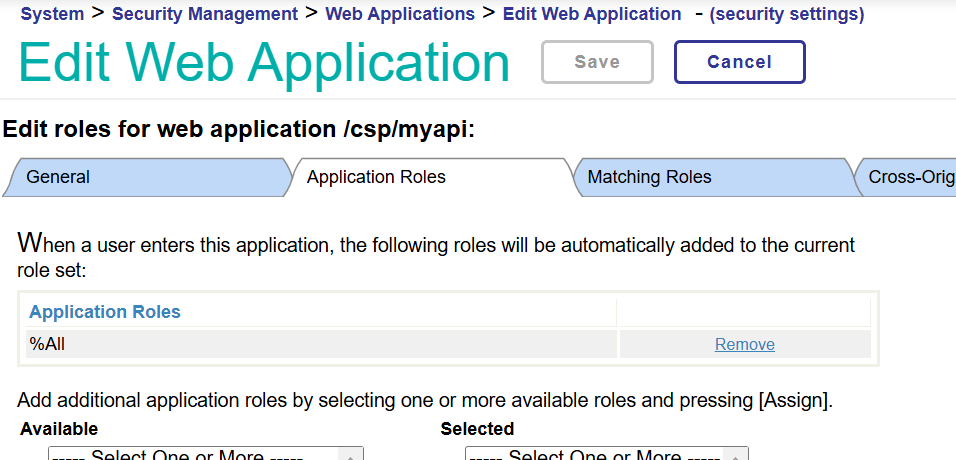Click the Edit Web Application page title
This screenshot has height=460, width=956.
pos(264,62)
